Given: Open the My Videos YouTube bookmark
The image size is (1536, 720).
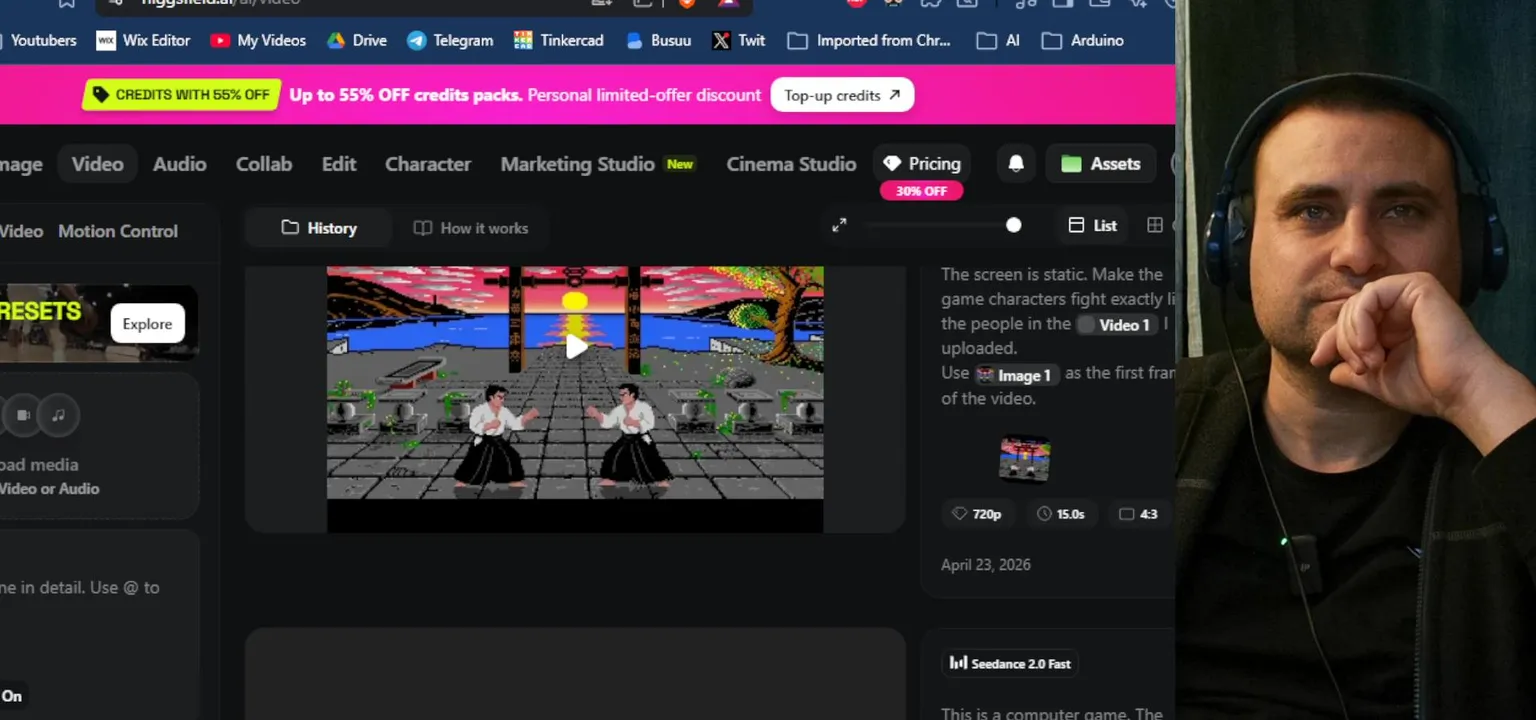Looking at the screenshot, I should [258, 41].
